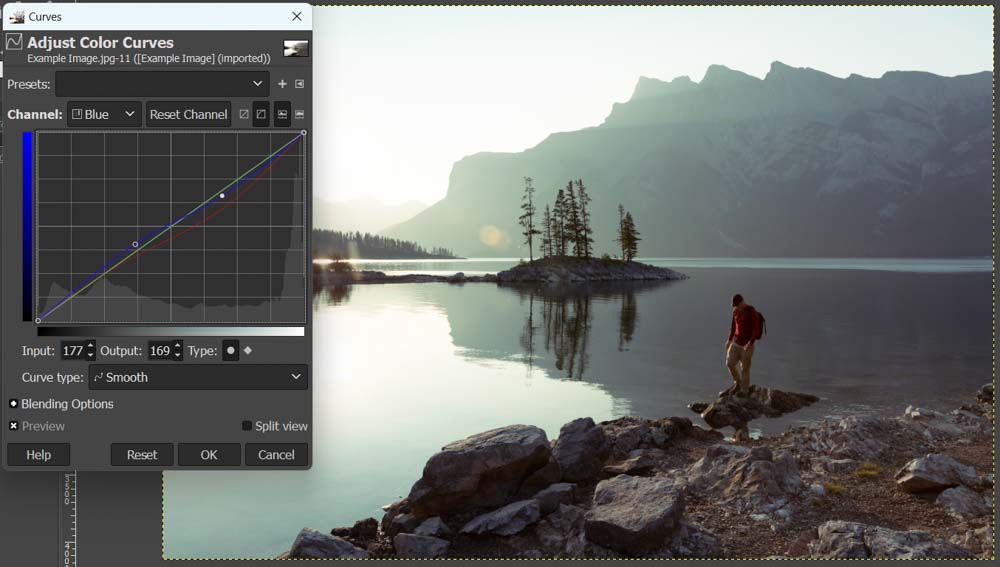1000x567 pixels.
Task: Open the presets menu arrow icon
Action: (x=300, y=84)
